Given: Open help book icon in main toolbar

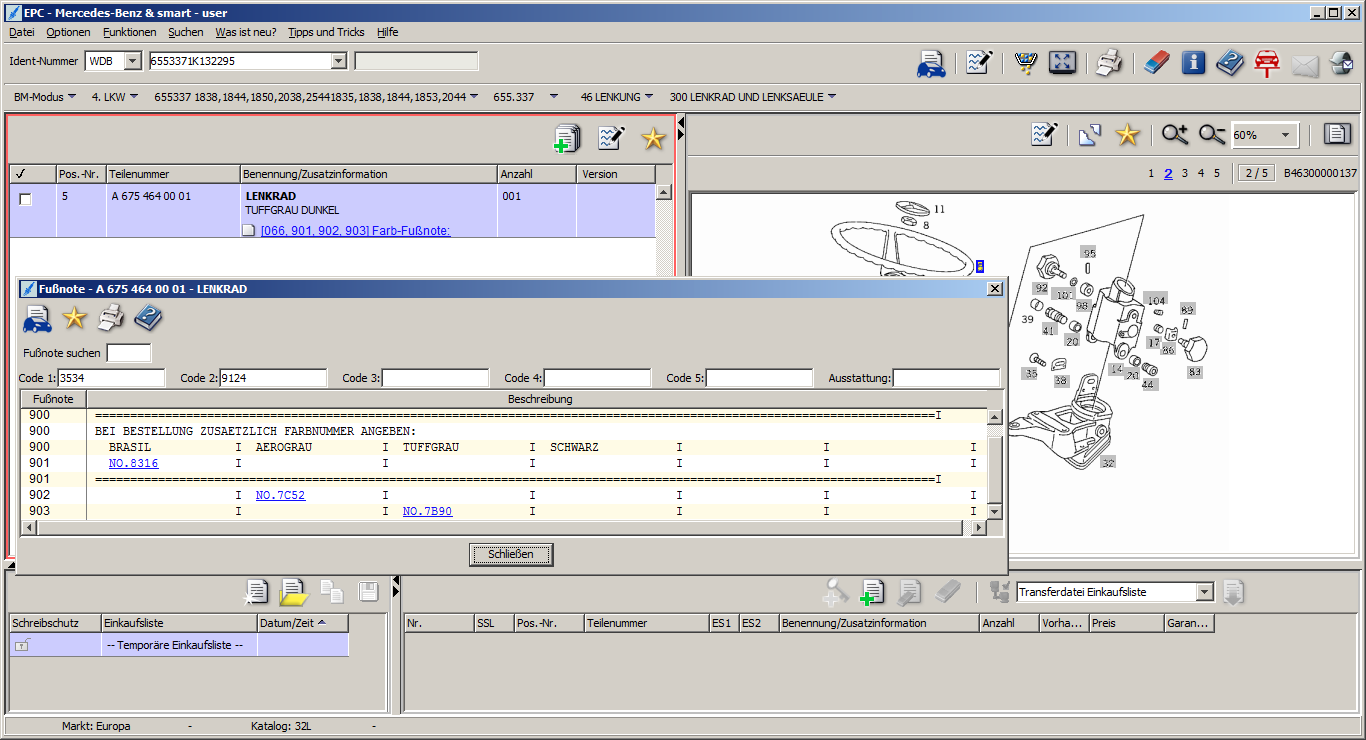Looking at the screenshot, I should 1230,63.
